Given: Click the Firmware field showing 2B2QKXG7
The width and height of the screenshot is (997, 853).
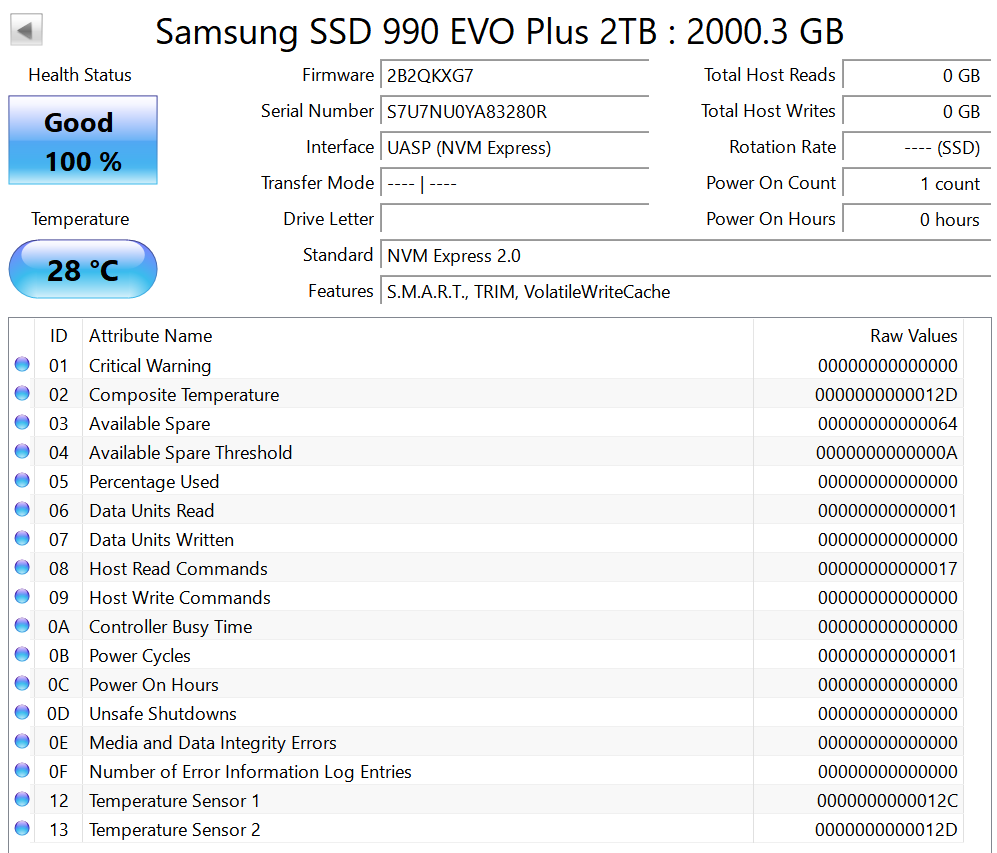Looking at the screenshot, I should (514, 75).
